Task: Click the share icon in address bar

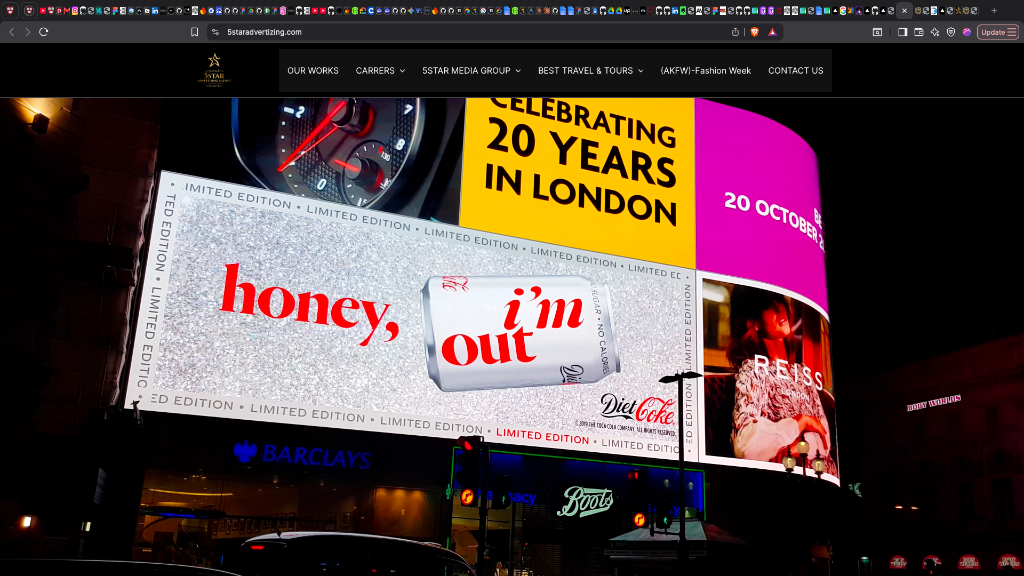Action: [x=735, y=32]
